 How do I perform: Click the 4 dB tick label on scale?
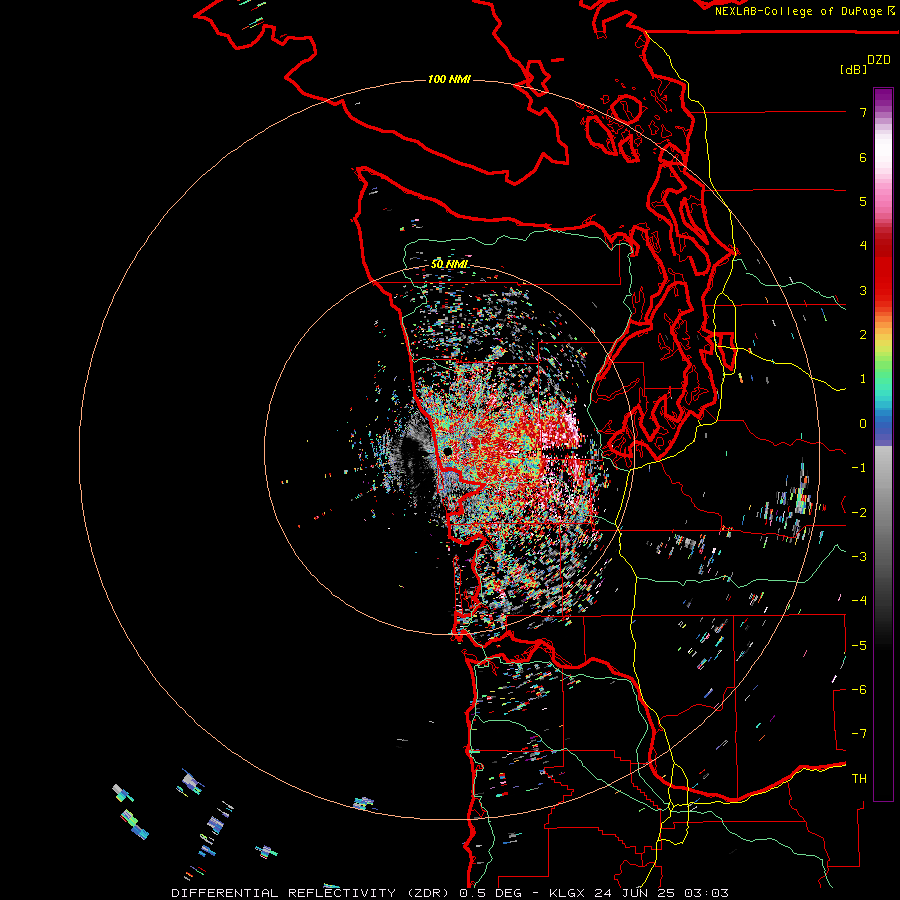(863, 246)
